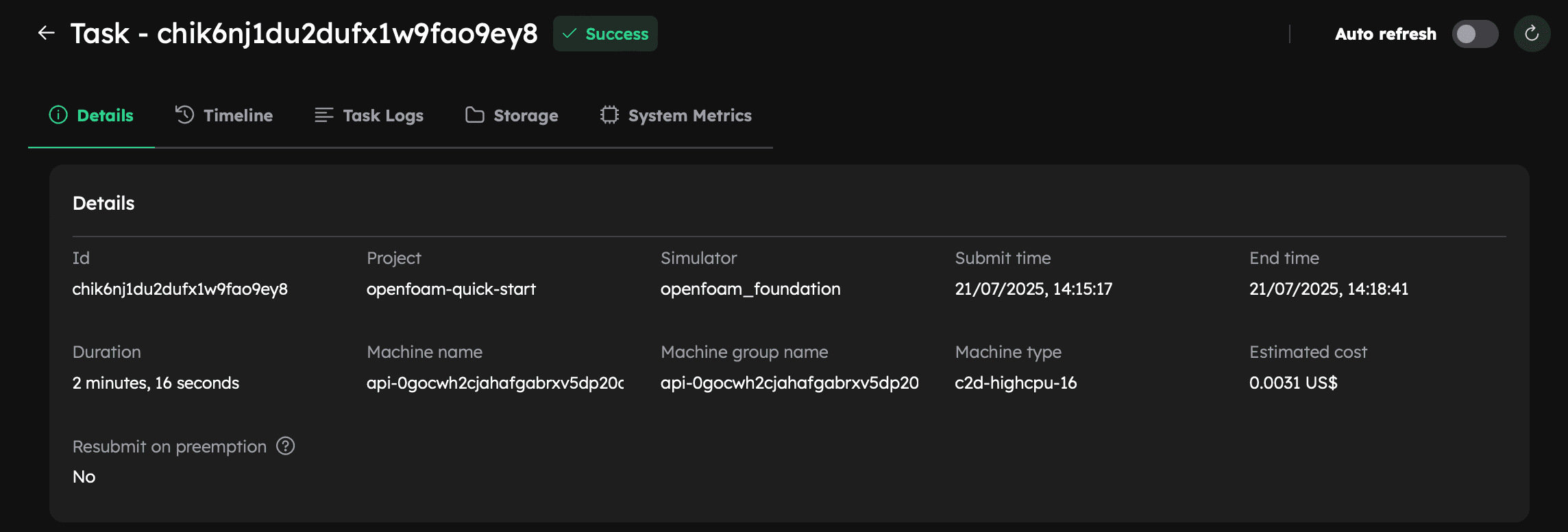Click the Project field label
Screen dimensions: 1568x532
click(393, 258)
